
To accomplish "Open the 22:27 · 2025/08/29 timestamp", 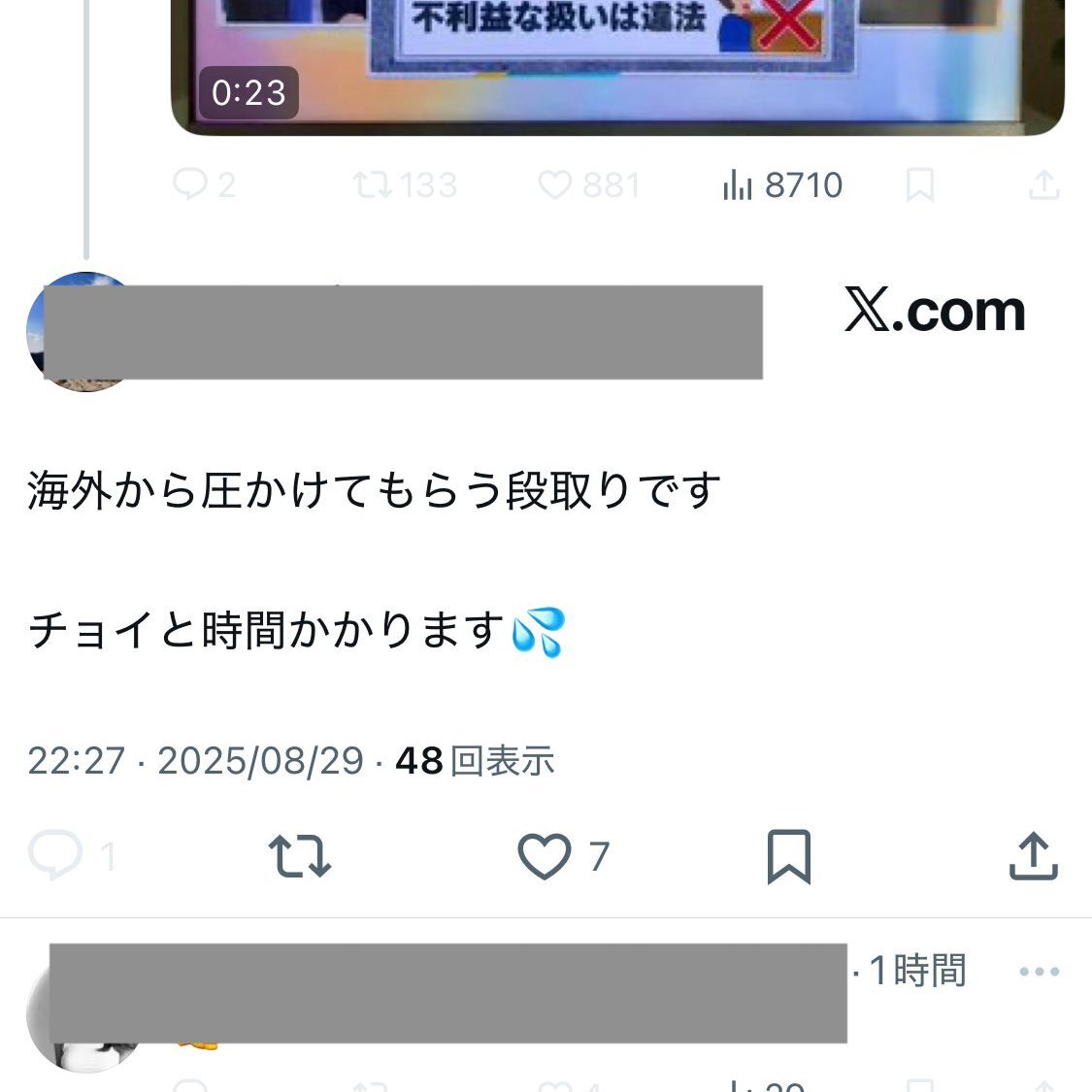I will click(196, 760).
